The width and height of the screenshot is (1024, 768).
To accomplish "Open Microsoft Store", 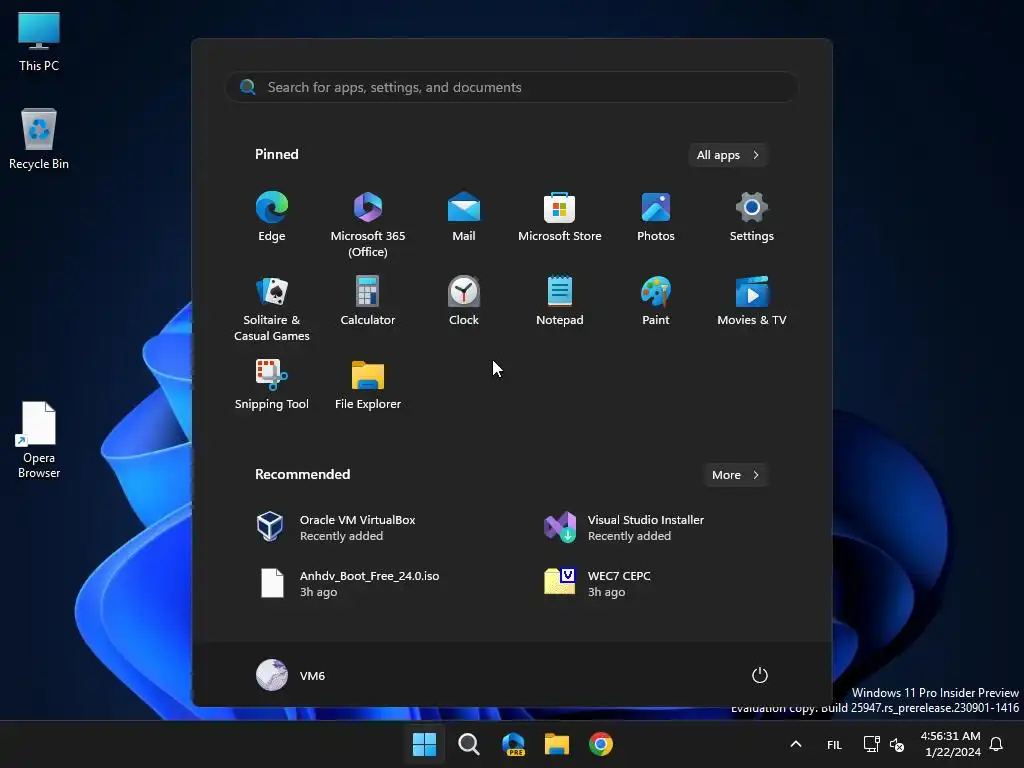I will (x=560, y=217).
